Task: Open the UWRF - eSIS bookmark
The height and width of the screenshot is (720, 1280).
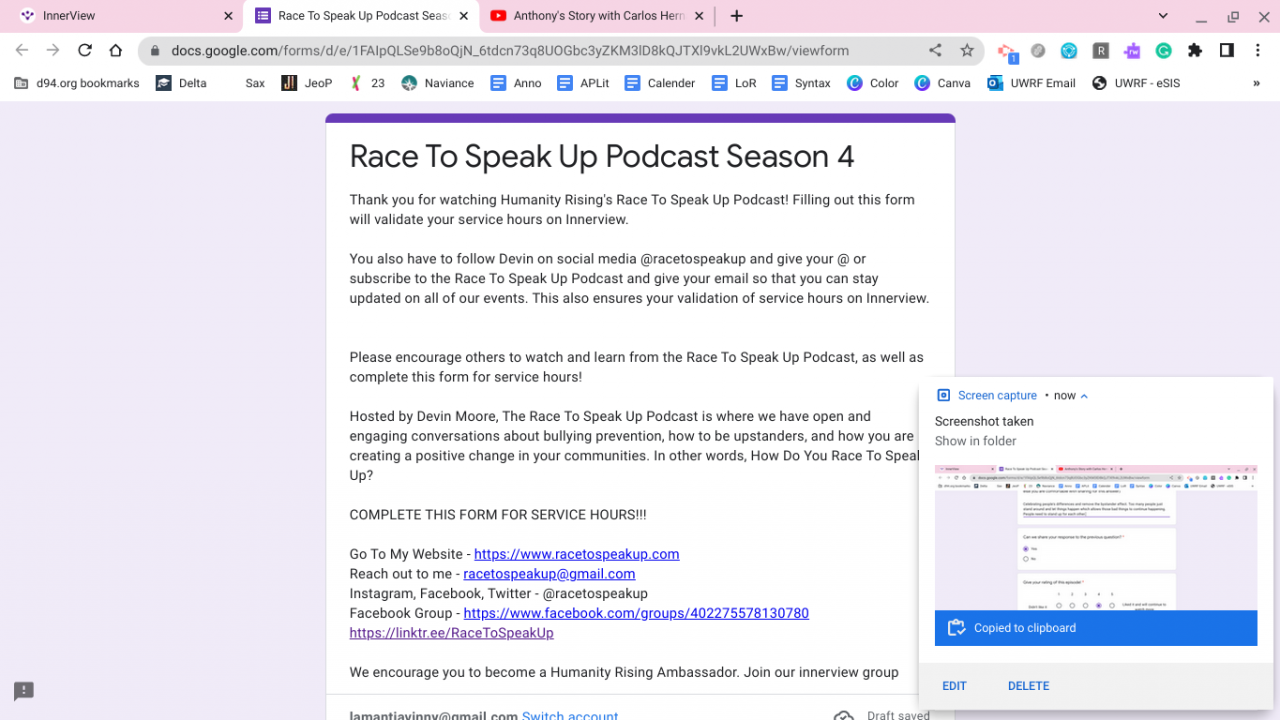Action: click(x=1136, y=83)
